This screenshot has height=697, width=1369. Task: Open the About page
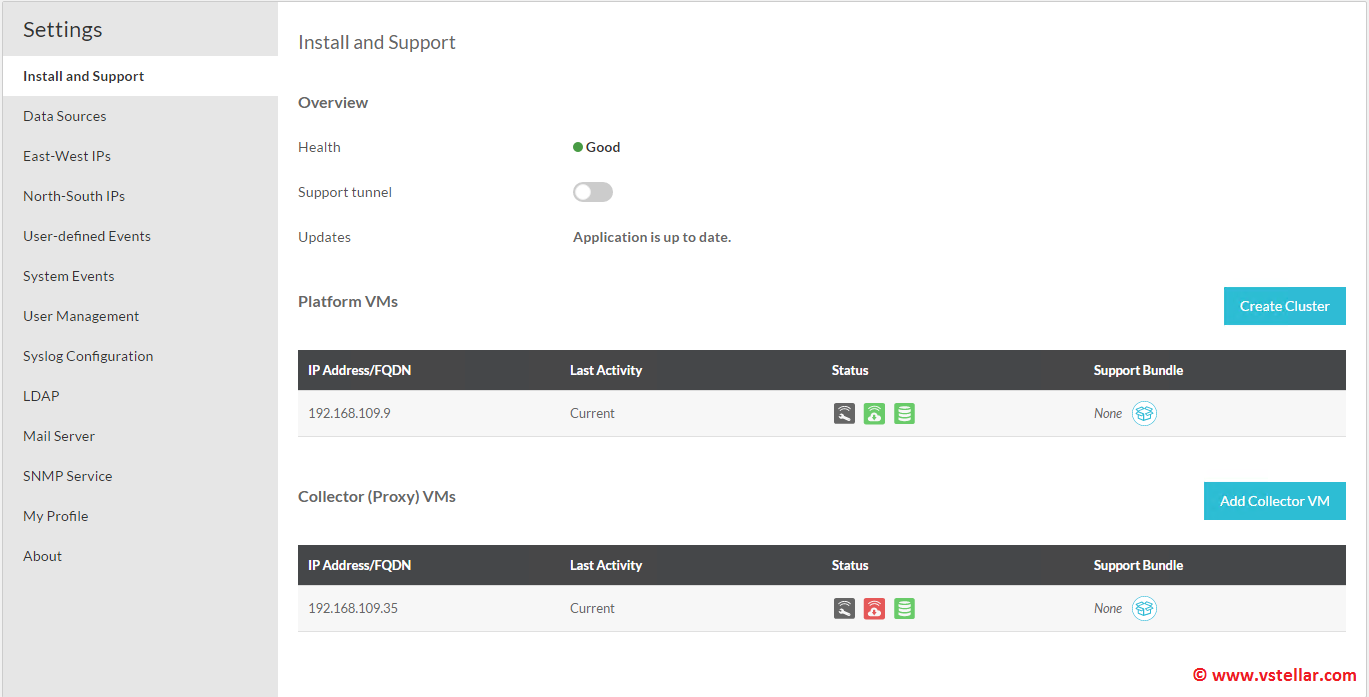pyautogui.click(x=43, y=556)
